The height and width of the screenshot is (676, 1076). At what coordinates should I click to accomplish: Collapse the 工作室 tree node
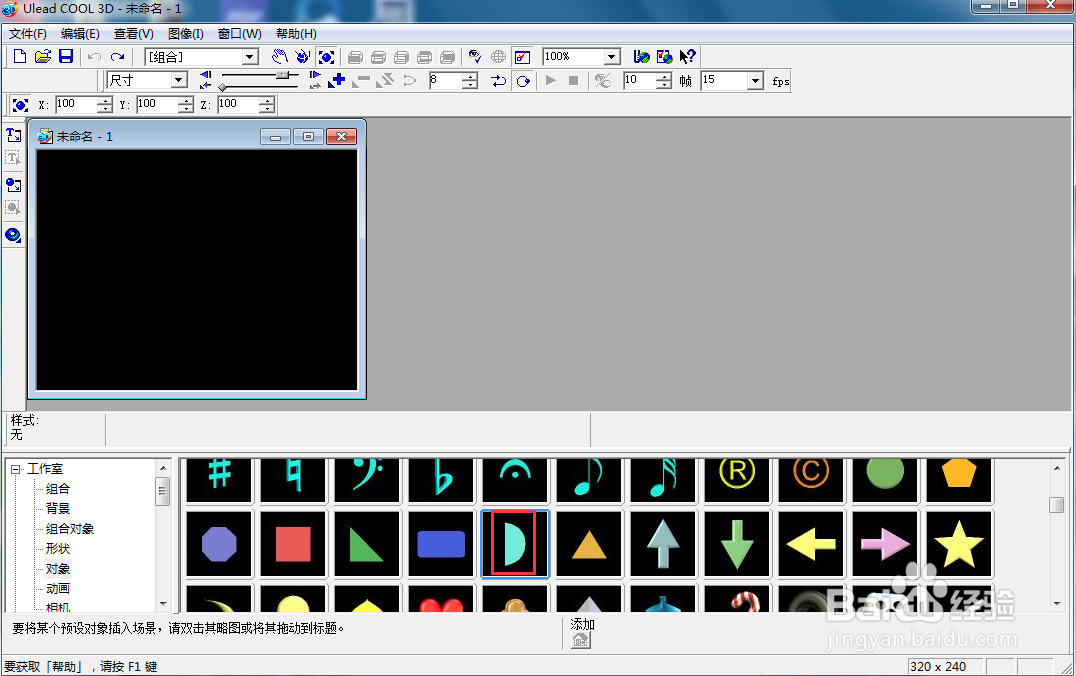pyautogui.click(x=15, y=469)
